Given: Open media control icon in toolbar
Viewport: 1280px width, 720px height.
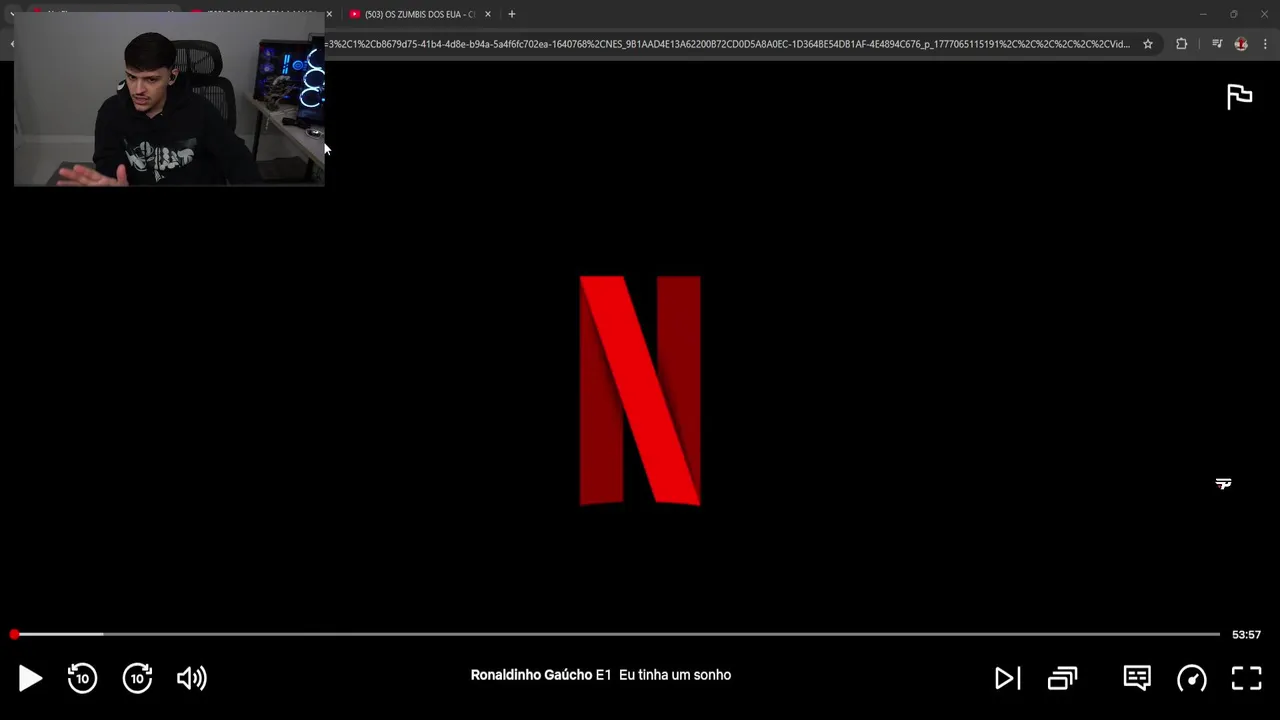Looking at the screenshot, I should click(x=1217, y=44).
